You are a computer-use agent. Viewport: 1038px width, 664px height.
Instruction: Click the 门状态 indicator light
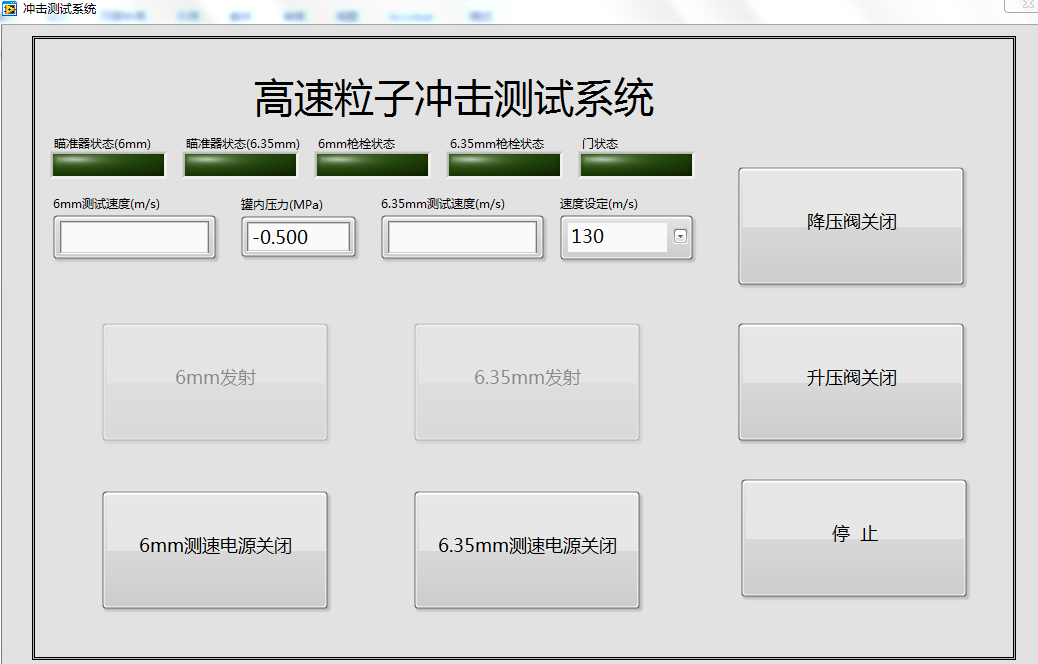(636, 165)
